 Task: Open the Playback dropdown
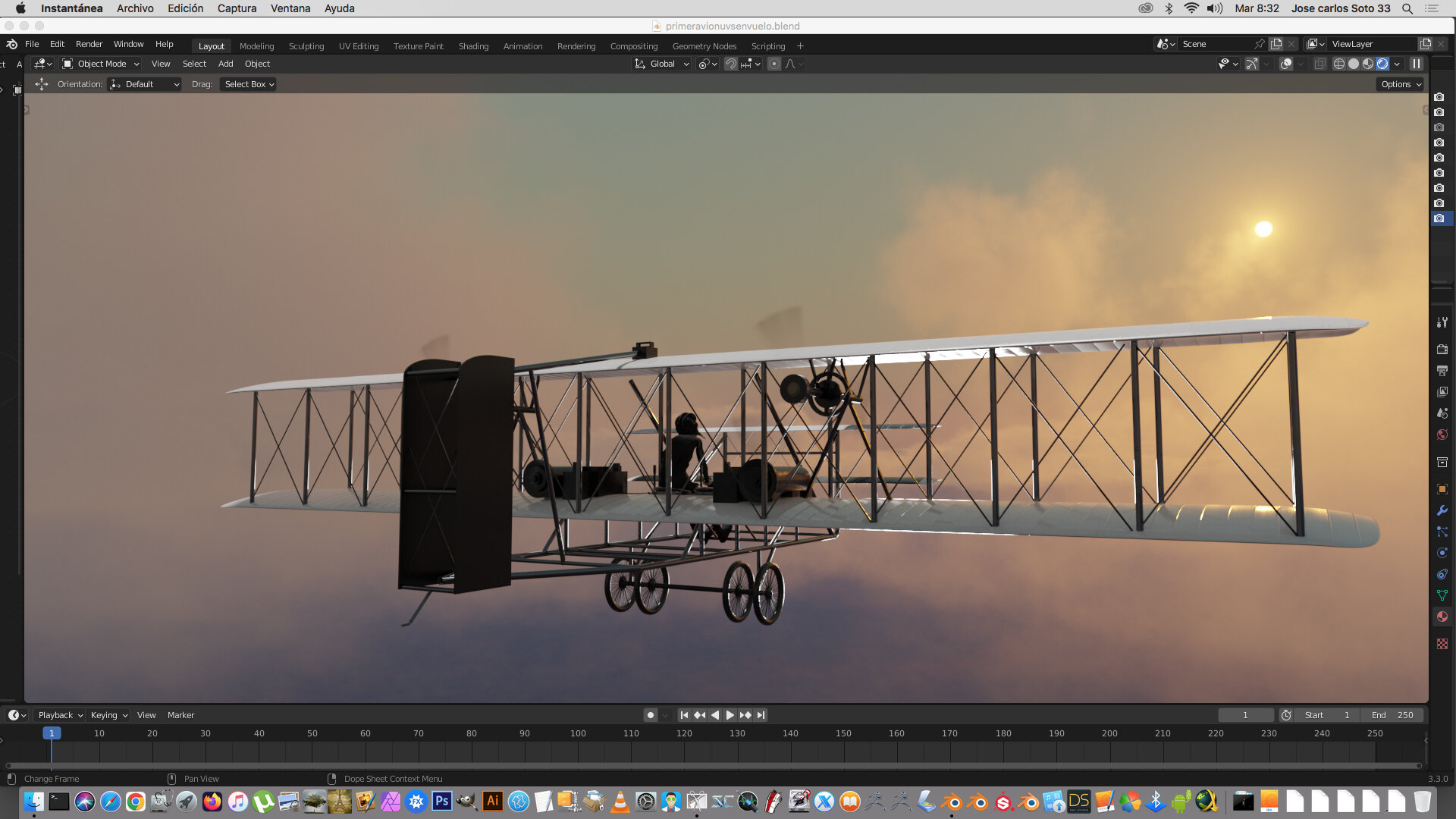pyautogui.click(x=60, y=715)
